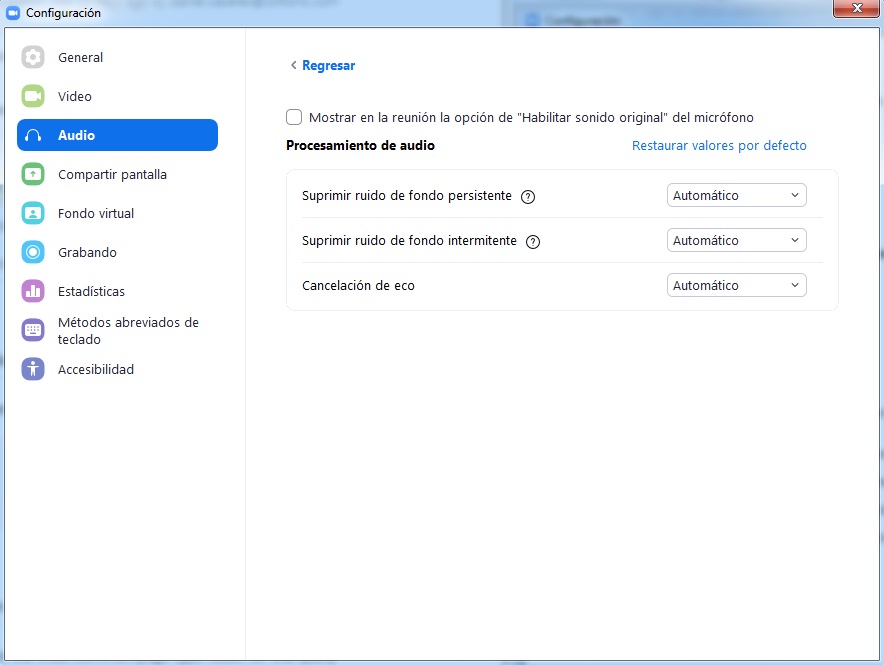The width and height of the screenshot is (884, 665).
Task: Go to Métodos abreviados de teclado tab
Action: tap(128, 331)
